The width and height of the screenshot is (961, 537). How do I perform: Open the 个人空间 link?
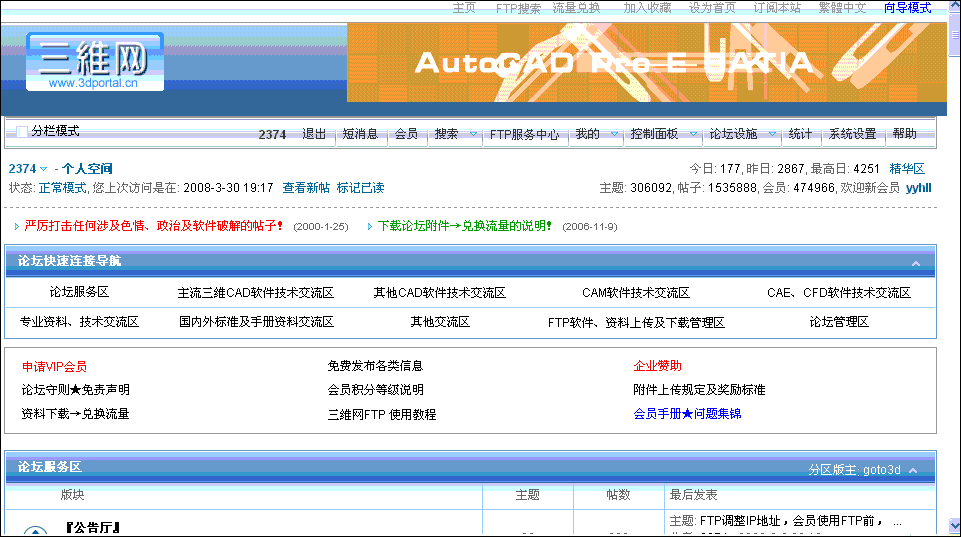(87, 169)
